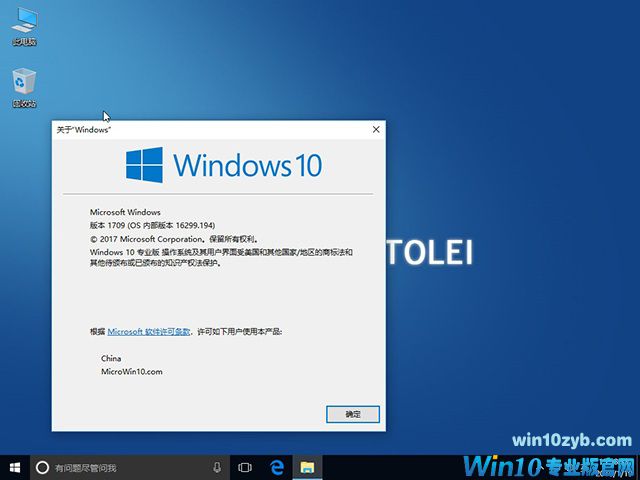640x480 pixels.
Task: Click the Windows logo in the About dialog
Action: coord(145,164)
